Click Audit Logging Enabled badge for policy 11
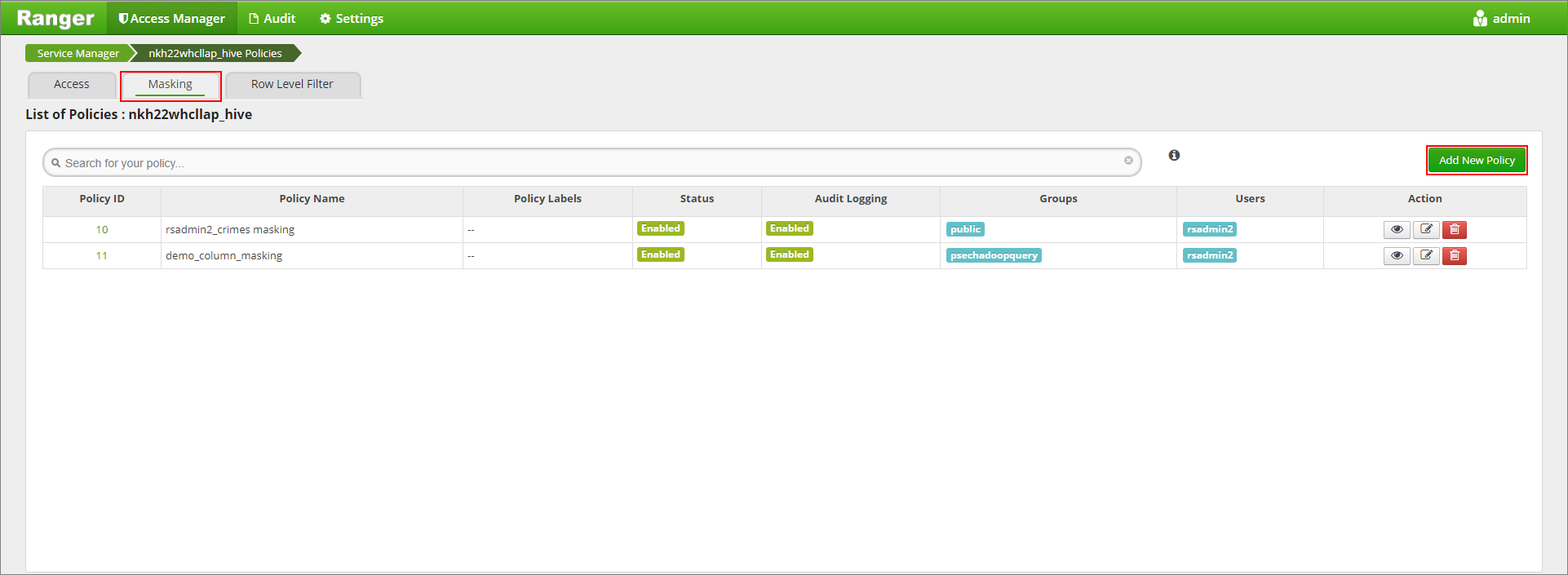The width and height of the screenshot is (1568, 575). [x=790, y=254]
